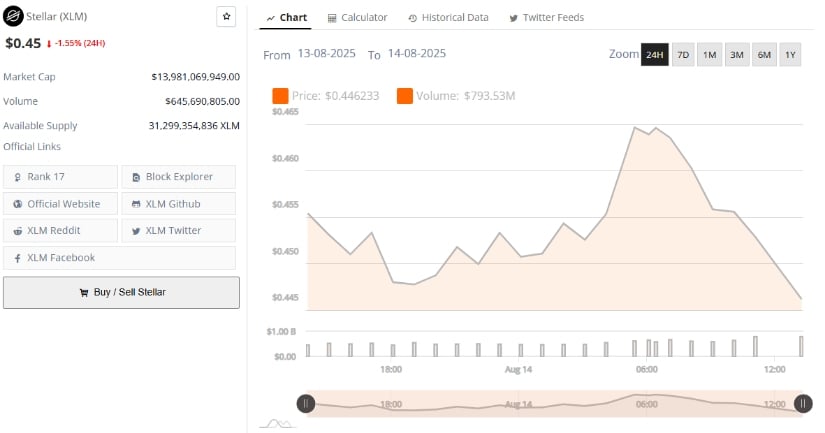
Task: Open the XLM Facebook link
Action: click(x=119, y=258)
